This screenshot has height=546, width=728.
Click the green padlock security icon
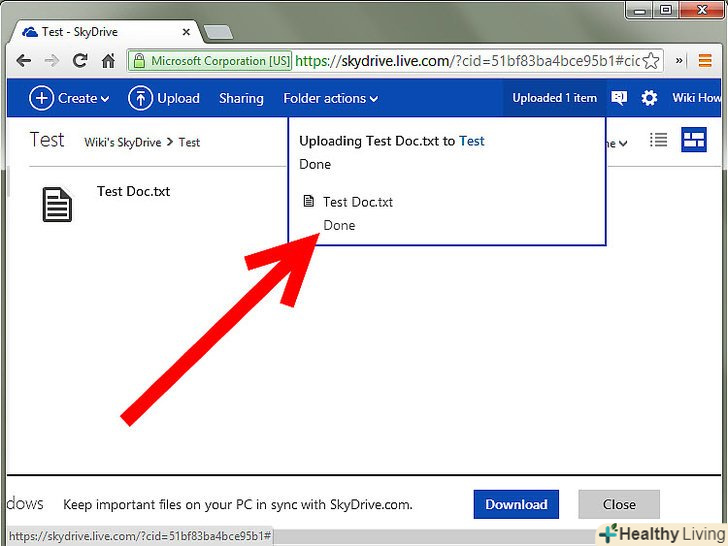(x=138, y=61)
